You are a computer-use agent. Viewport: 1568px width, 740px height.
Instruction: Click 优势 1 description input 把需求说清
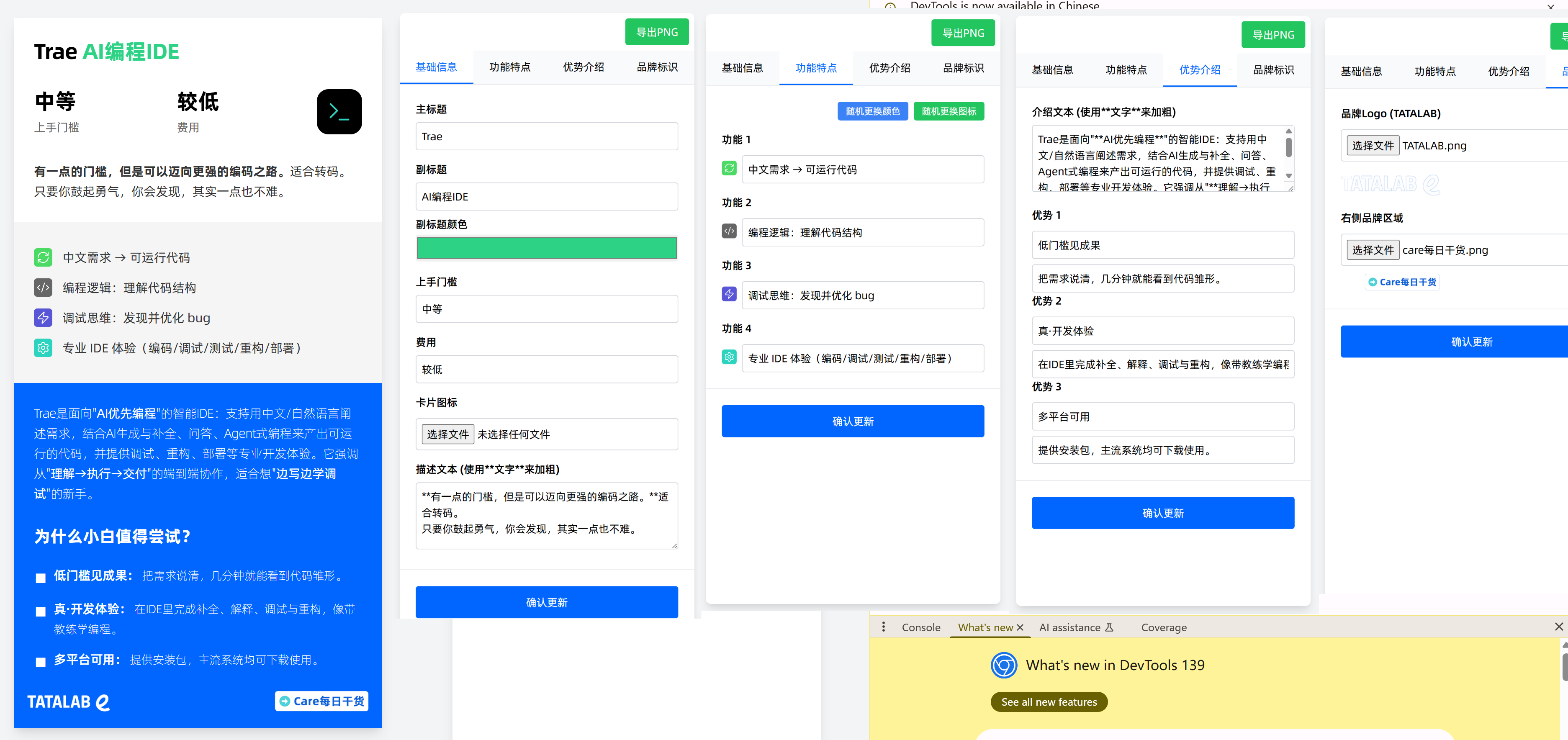(1163, 279)
